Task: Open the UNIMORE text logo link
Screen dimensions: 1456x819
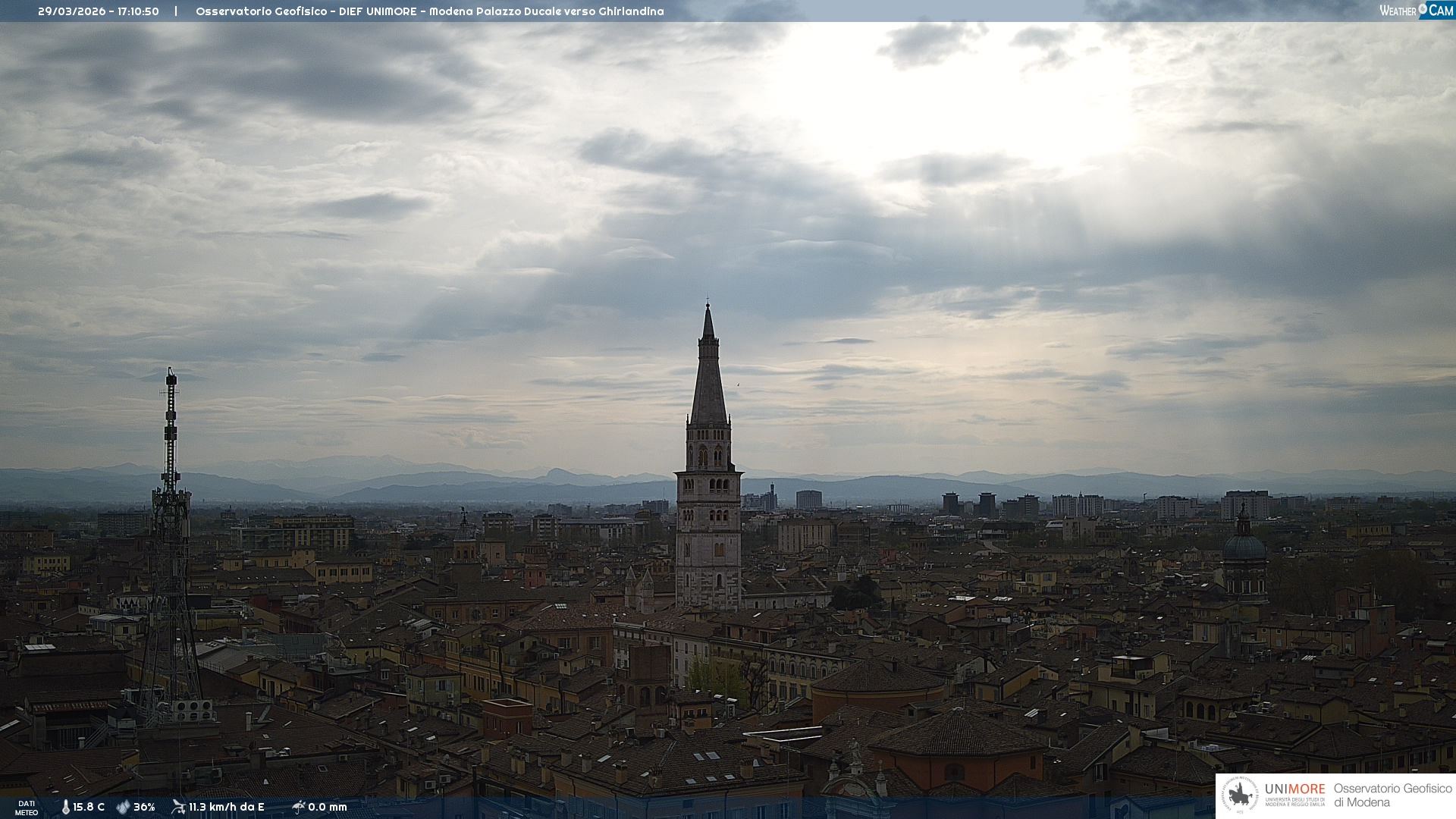Action: 1294,789
